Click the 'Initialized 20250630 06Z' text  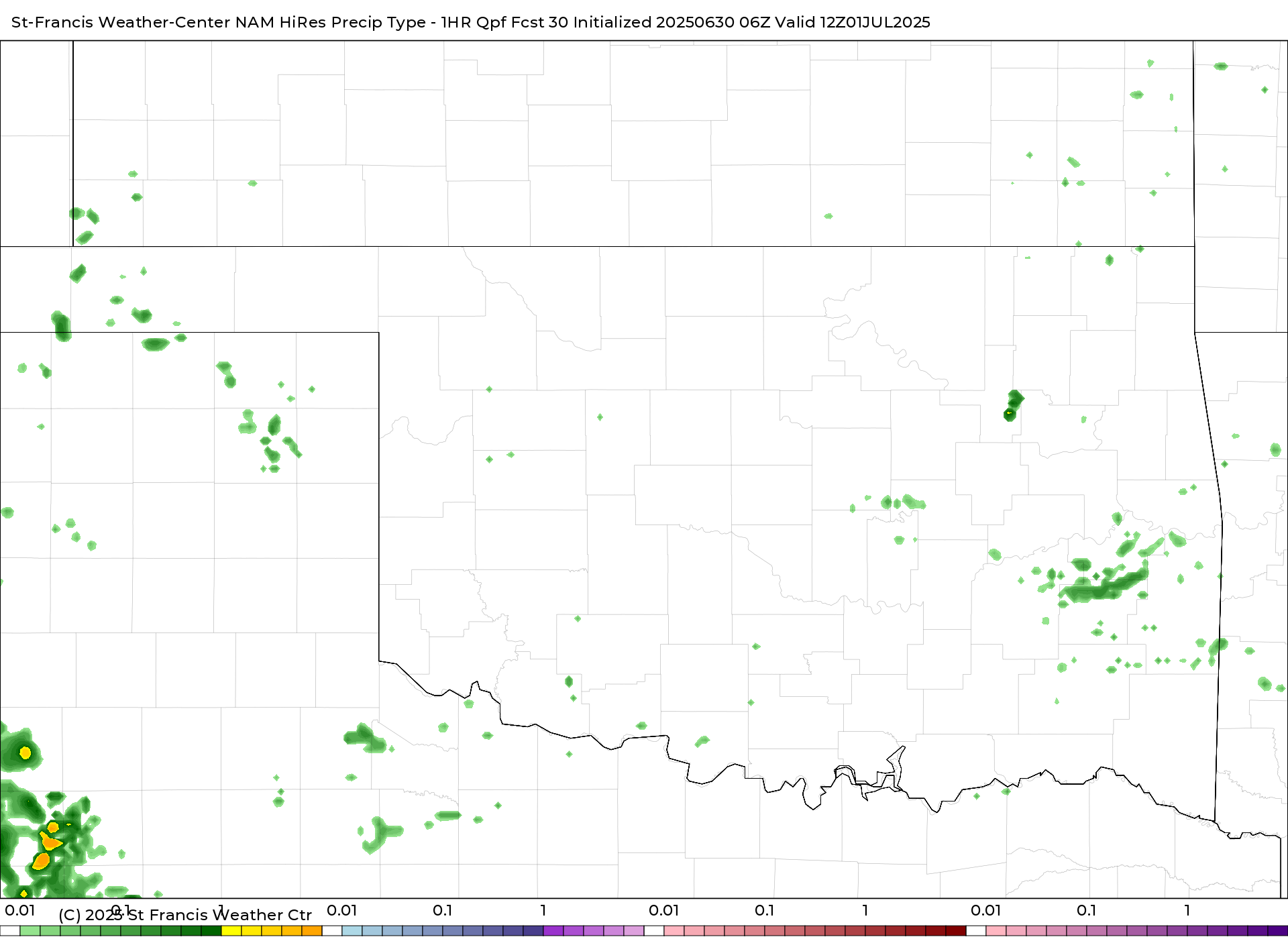click(672, 22)
